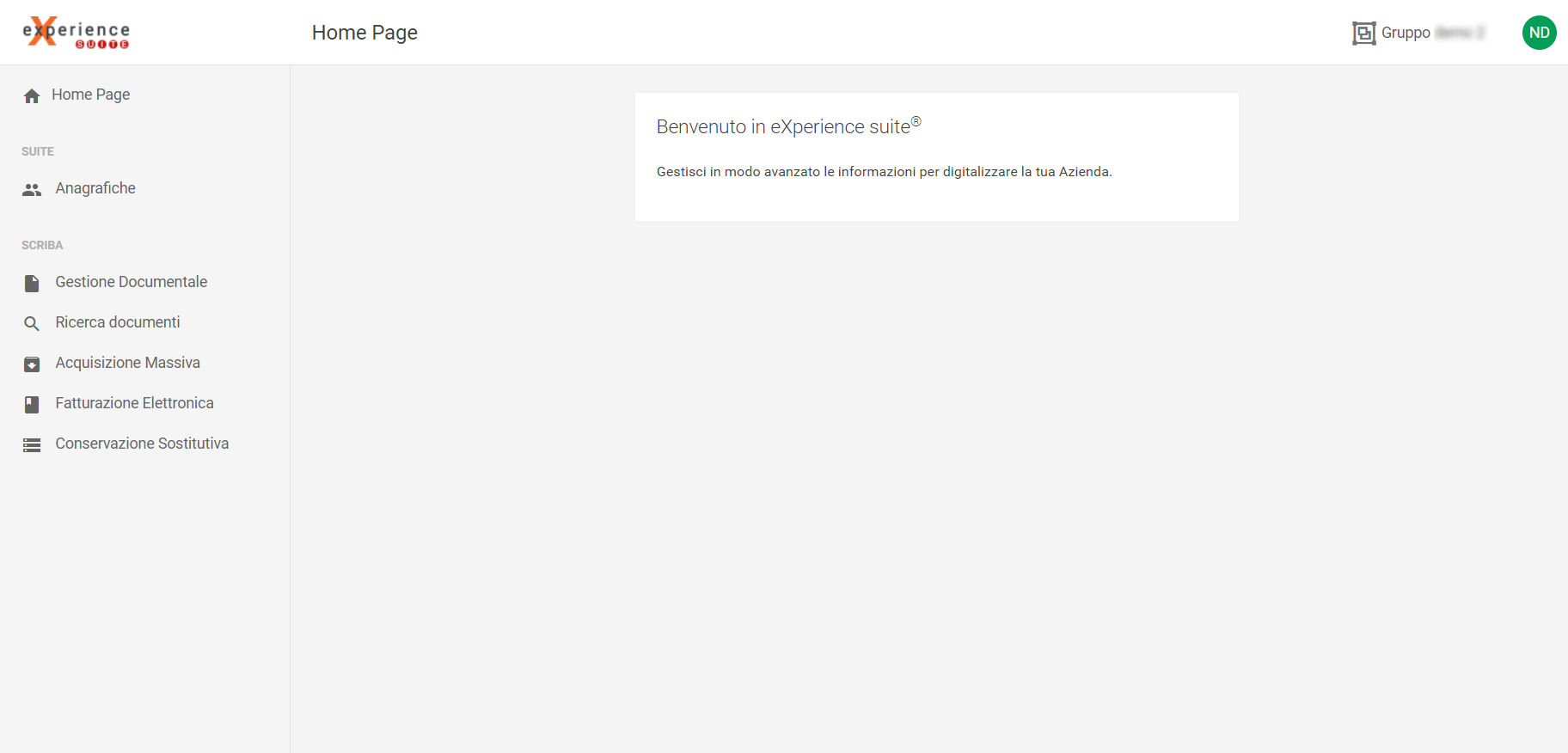The height and width of the screenshot is (753, 1568).
Task: Click the SUITE section label
Action: 38,151
